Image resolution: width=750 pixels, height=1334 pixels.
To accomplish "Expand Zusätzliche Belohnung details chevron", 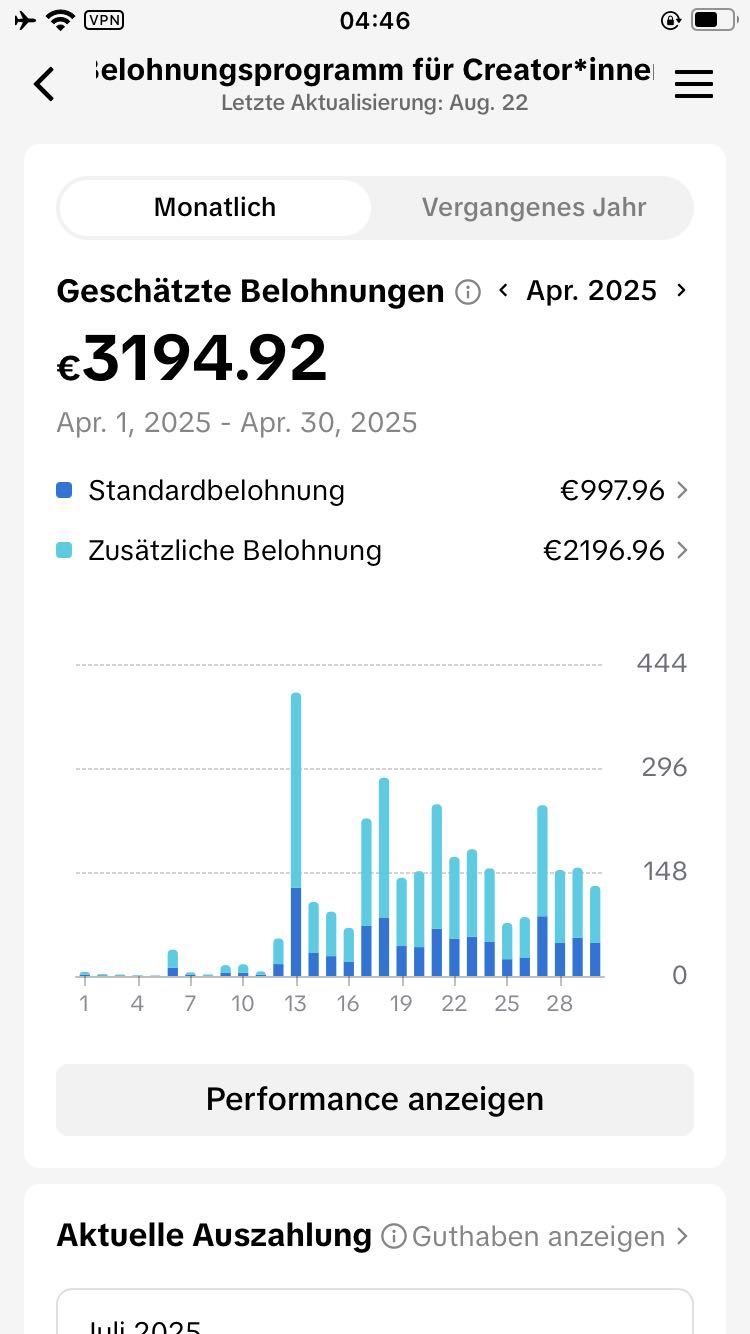I will tap(682, 550).
